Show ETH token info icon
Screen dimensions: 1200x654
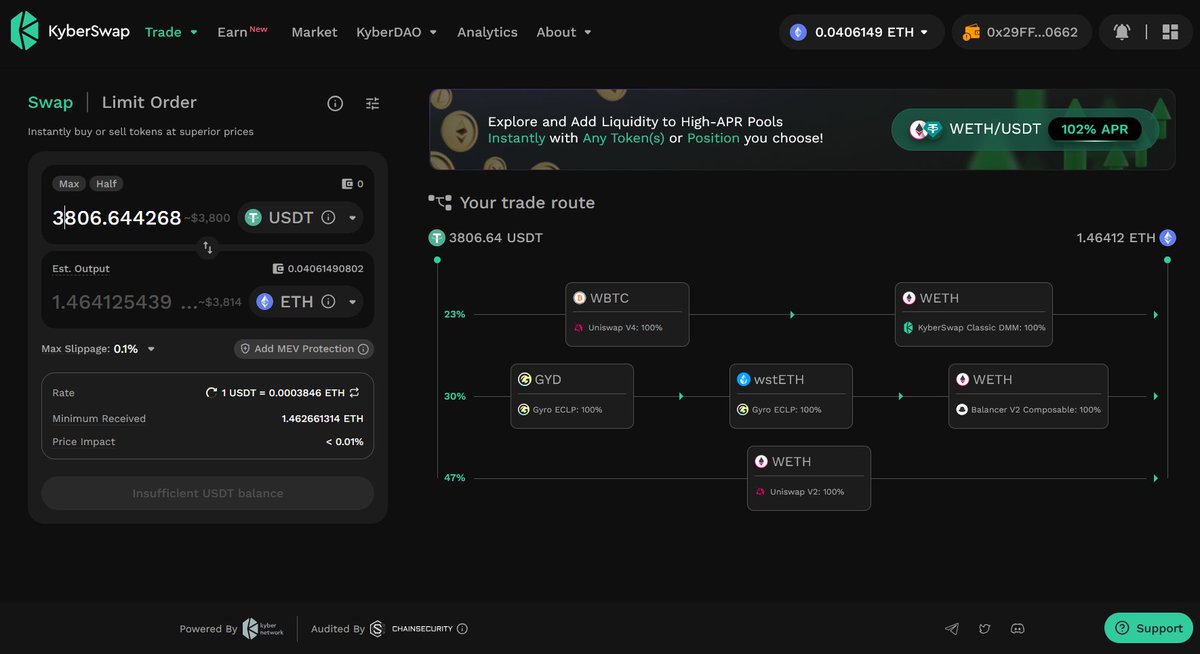point(328,302)
